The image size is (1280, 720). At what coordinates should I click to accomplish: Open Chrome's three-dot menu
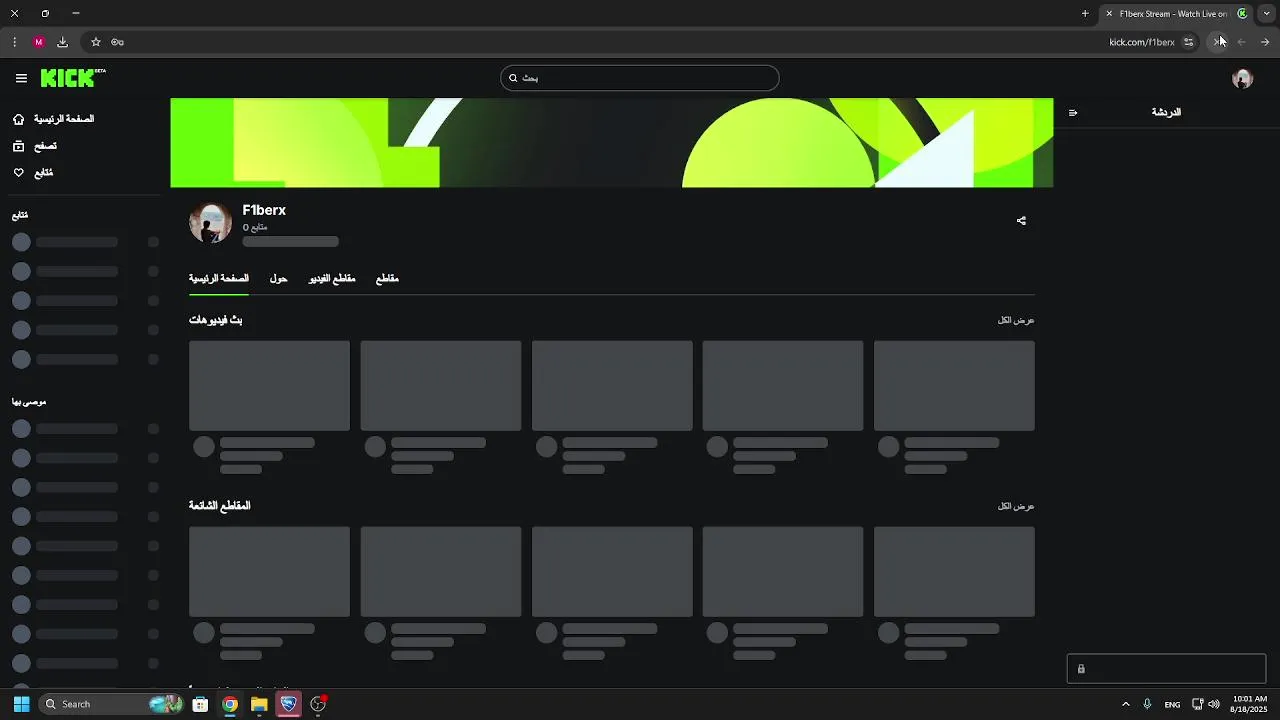(14, 42)
